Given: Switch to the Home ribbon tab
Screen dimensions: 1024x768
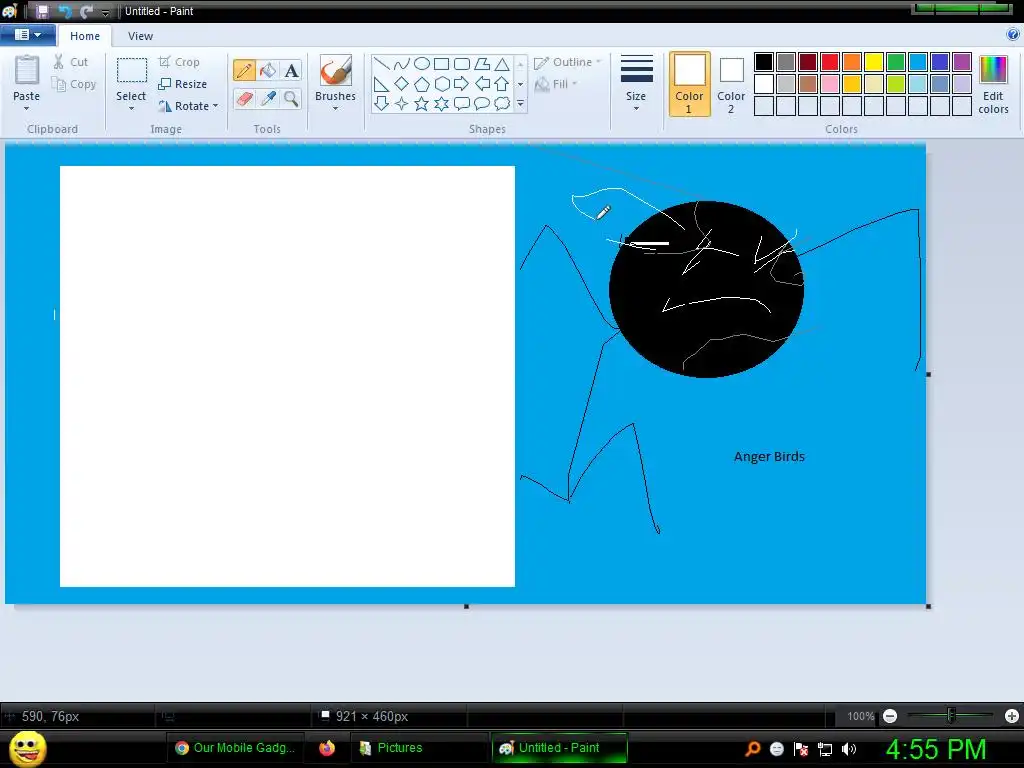Looking at the screenshot, I should (85, 36).
